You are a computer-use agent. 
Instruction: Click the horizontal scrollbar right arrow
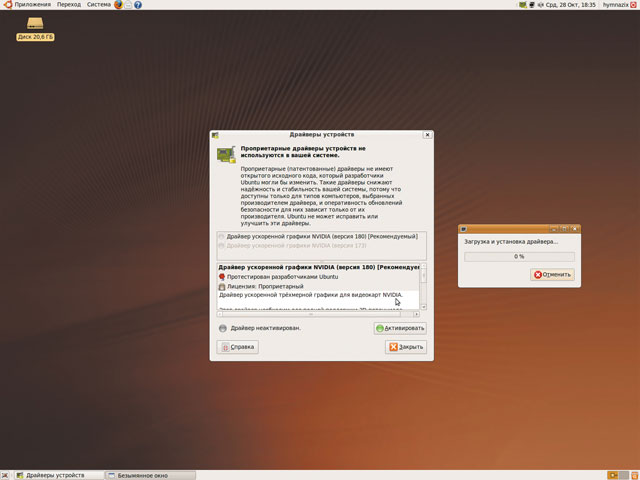[x=416, y=314]
